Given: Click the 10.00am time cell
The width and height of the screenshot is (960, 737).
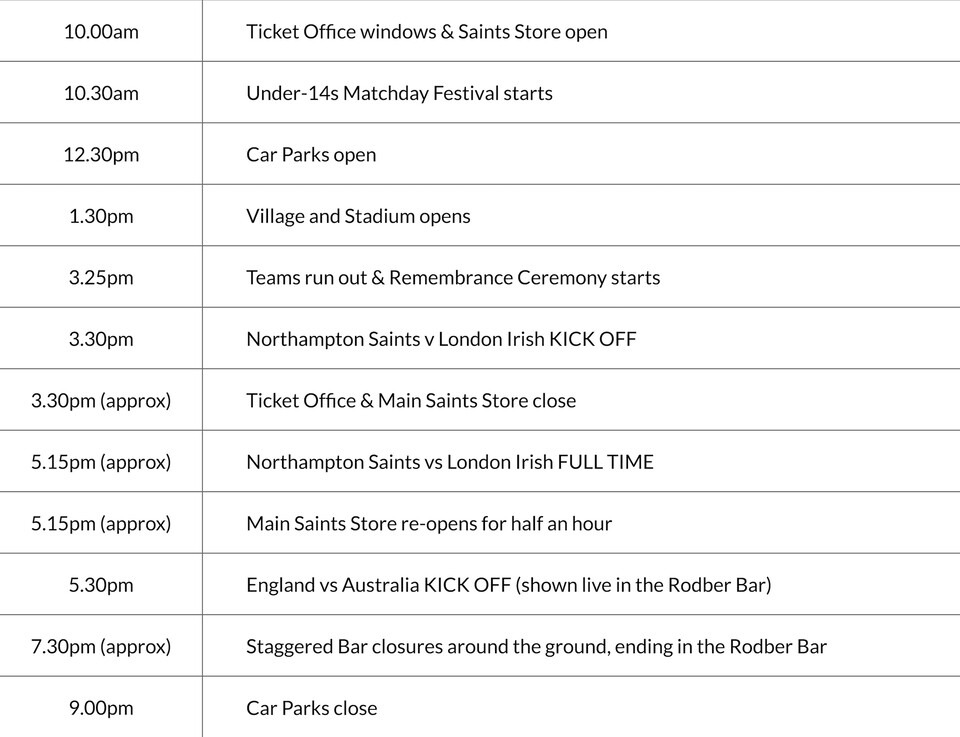Looking at the screenshot, I should (x=101, y=31).
